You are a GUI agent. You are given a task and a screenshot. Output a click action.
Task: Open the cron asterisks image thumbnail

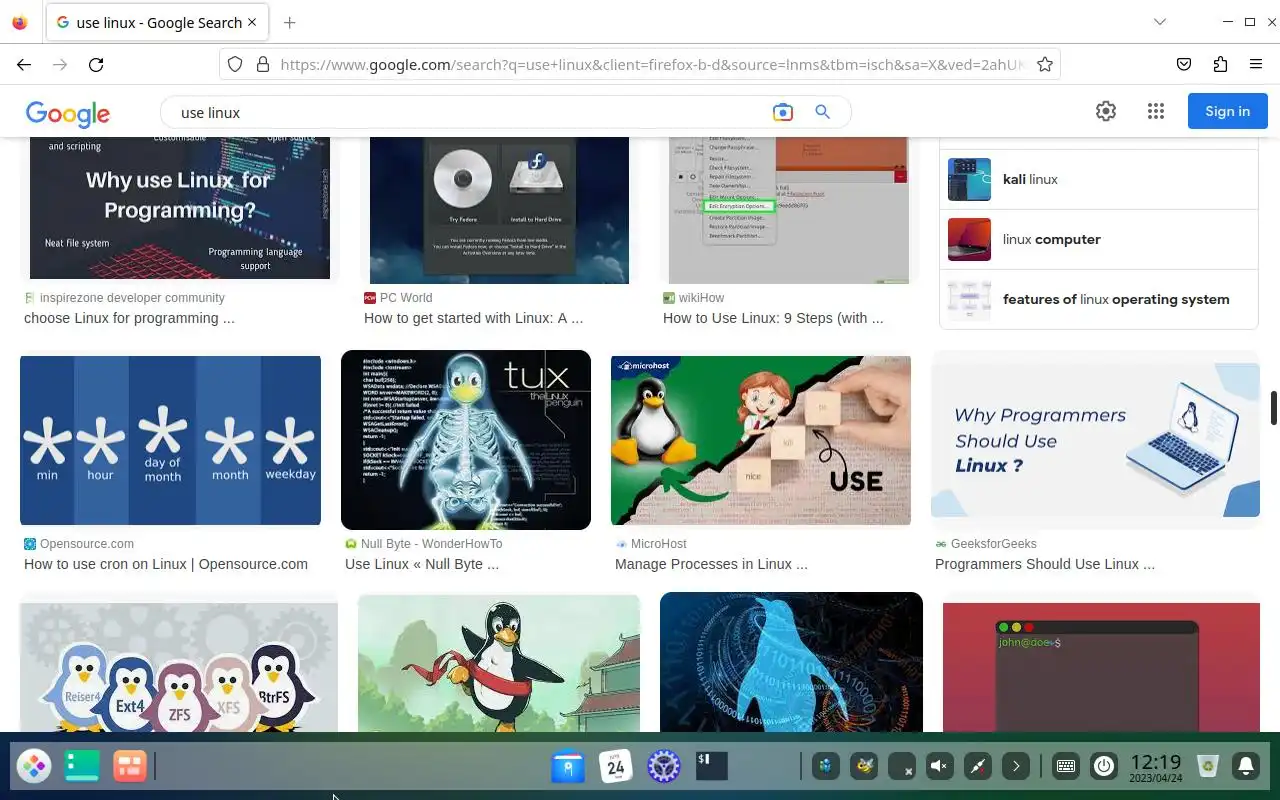click(x=170, y=440)
